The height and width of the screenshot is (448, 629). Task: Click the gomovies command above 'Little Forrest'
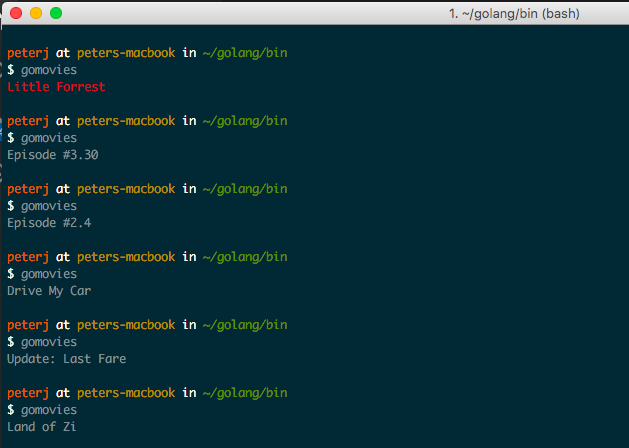tap(49, 70)
